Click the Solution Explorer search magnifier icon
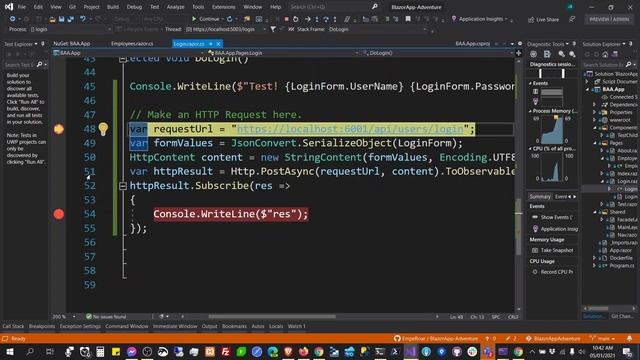640x360 pixels. tap(629, 64)
